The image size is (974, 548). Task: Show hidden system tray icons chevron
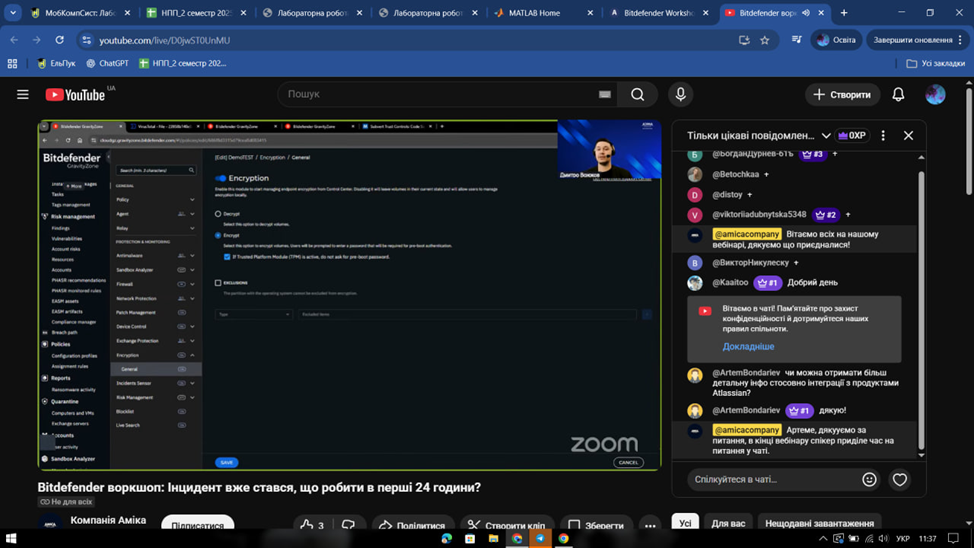pos(823,539)
